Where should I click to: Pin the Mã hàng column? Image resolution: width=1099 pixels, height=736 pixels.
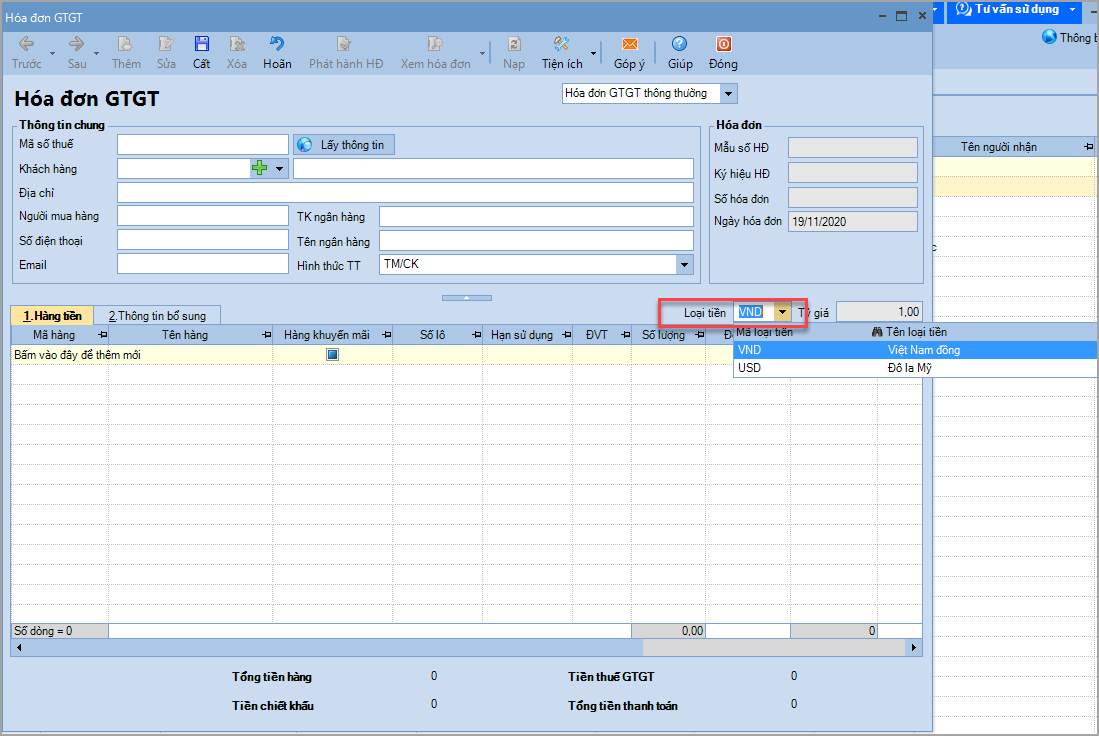[x=102, y=335]
